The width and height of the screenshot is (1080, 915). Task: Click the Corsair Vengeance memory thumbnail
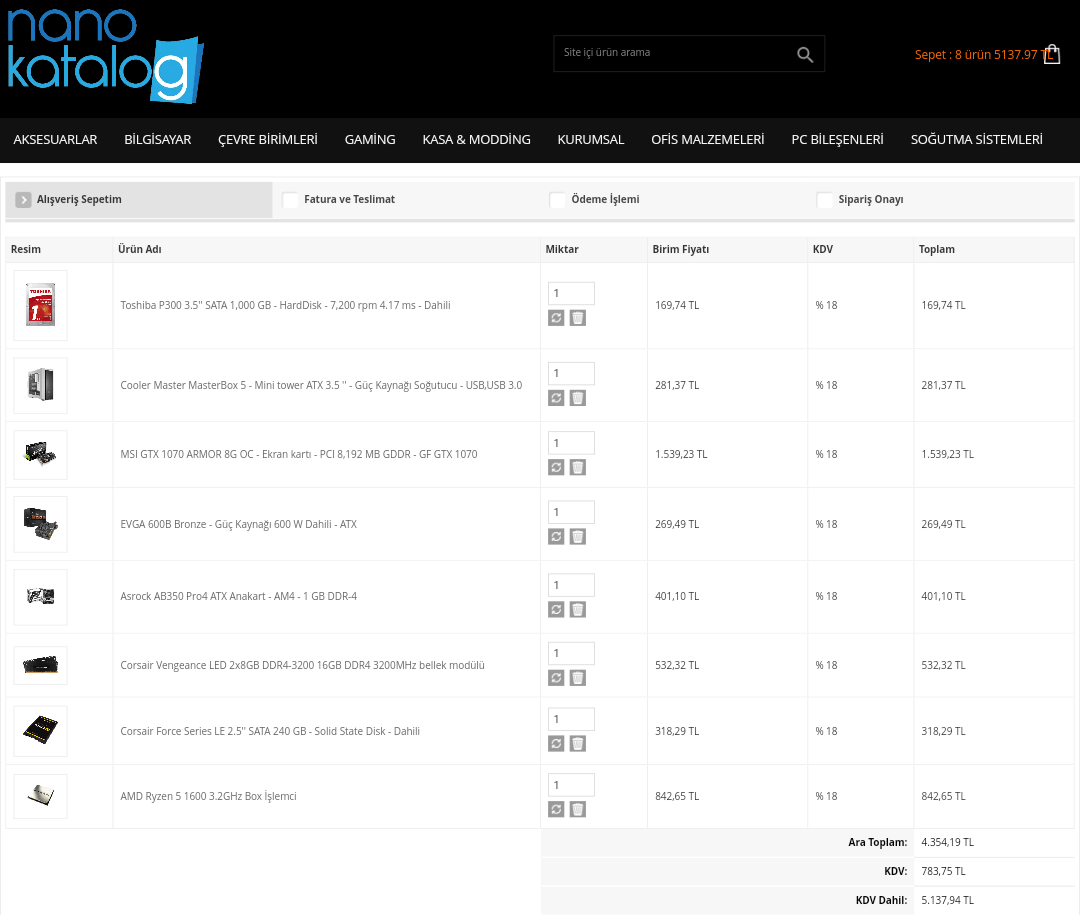pyautogui.click(x=41, y=665)
